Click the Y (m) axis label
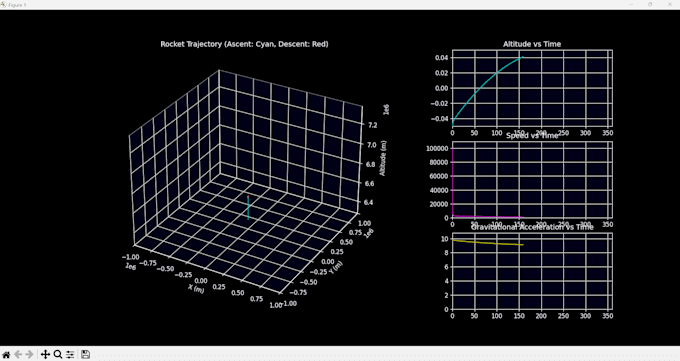This screenshot has height=361, width=680. (x=335, y=268)
